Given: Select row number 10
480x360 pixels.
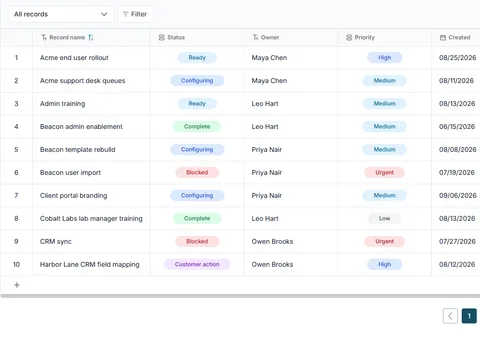Looking at the screenshot, I should [16, 265].
